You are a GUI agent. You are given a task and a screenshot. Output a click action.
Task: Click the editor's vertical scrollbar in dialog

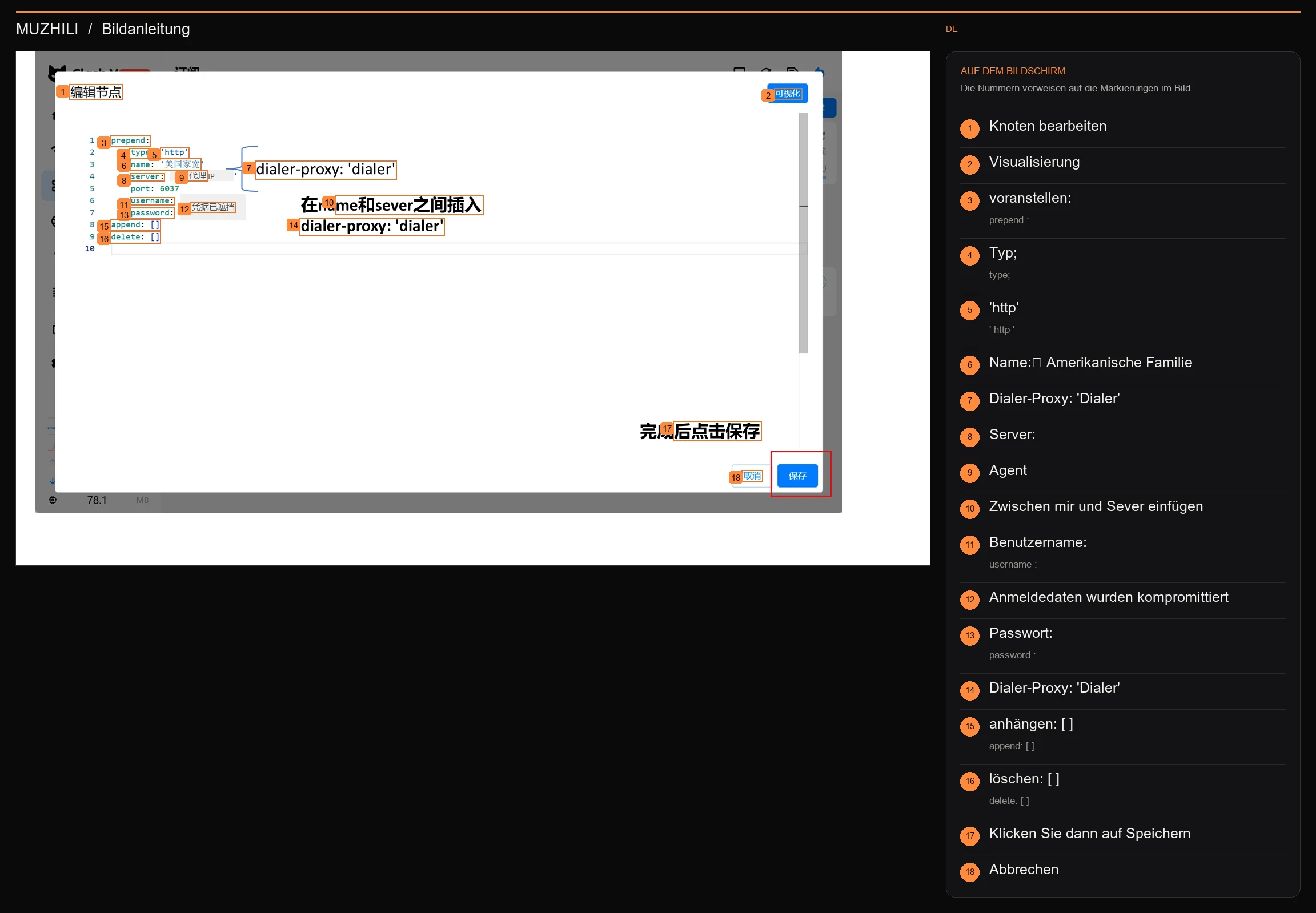tap(803, 233)
